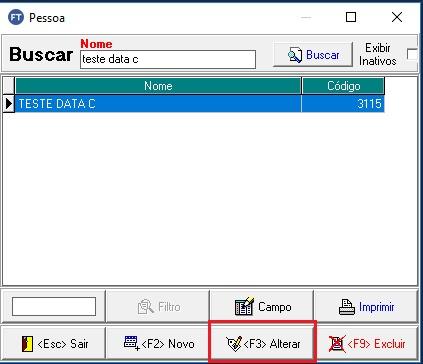Click the Alterar pencil tag icon

coord(234,343)
